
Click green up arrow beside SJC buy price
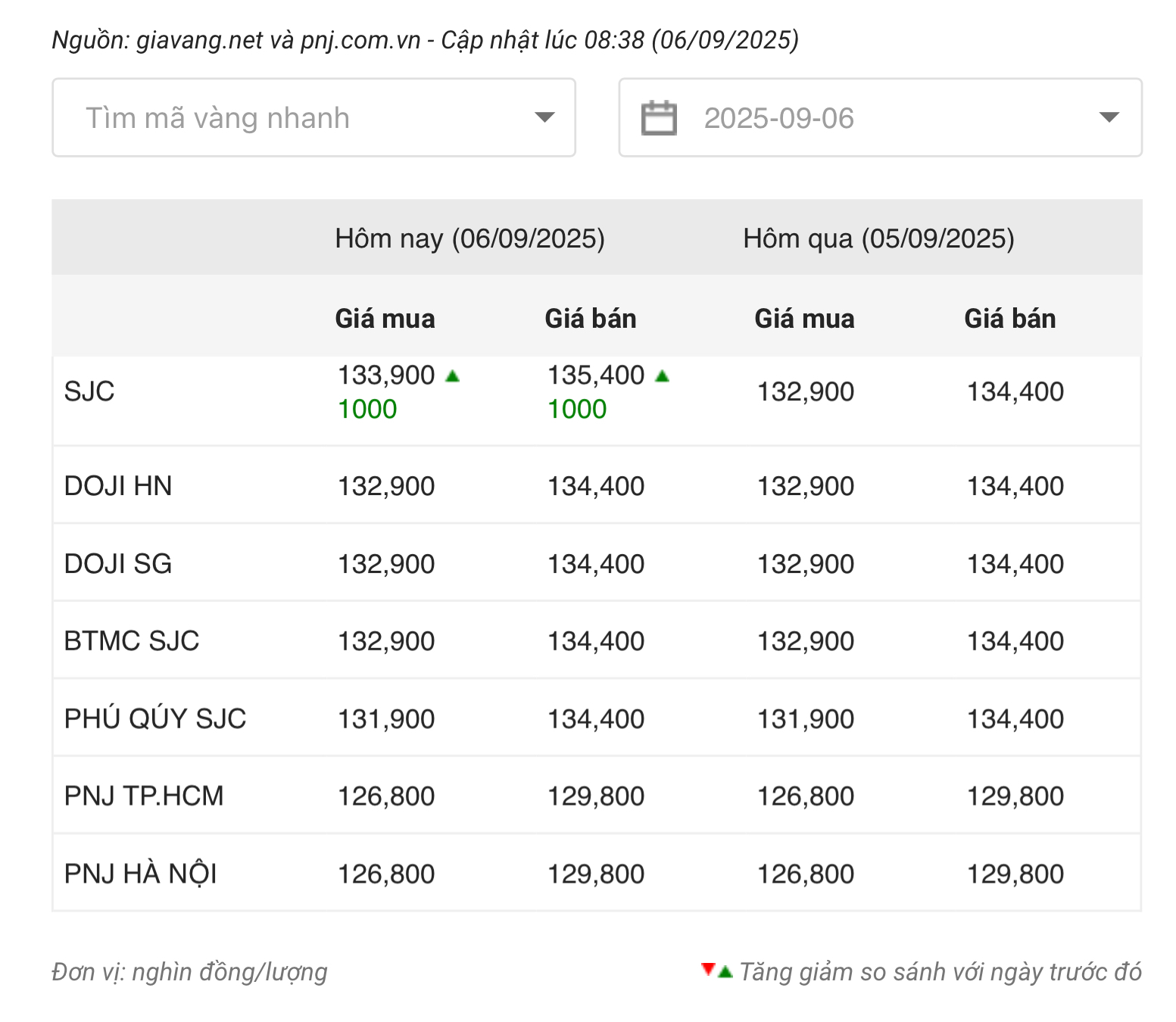[453, 375]
